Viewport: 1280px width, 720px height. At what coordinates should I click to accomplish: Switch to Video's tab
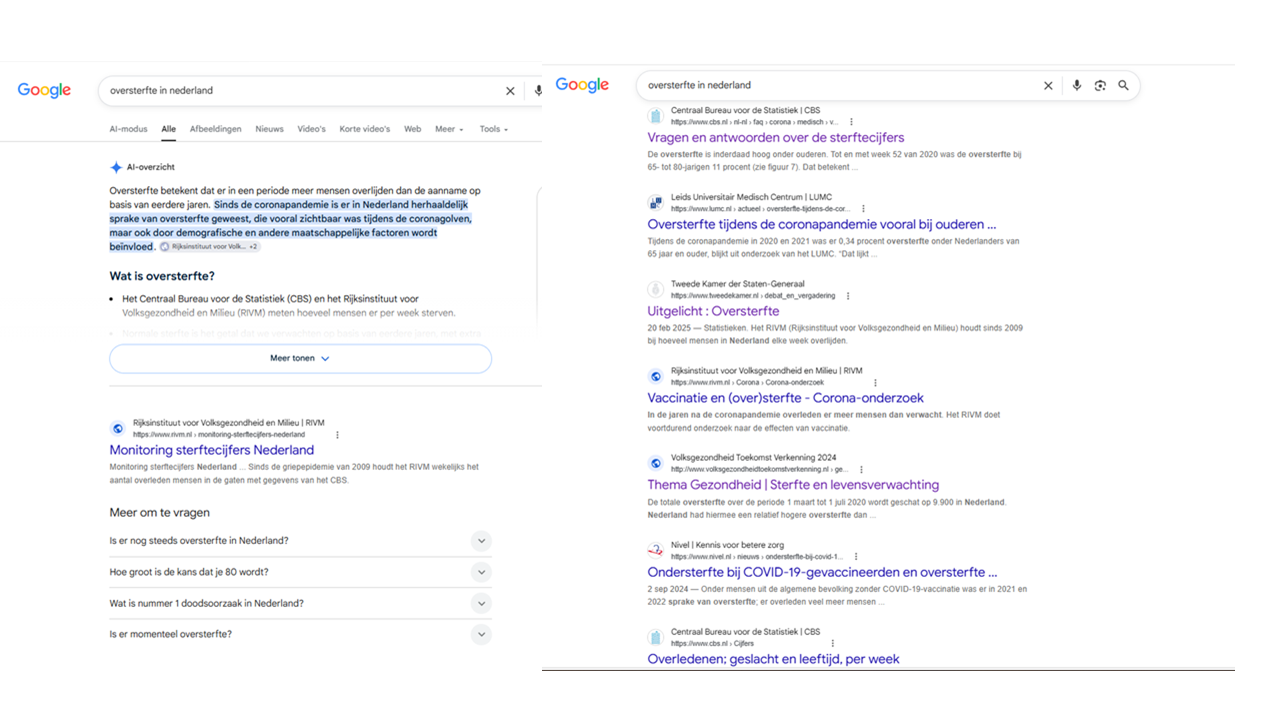311,129
